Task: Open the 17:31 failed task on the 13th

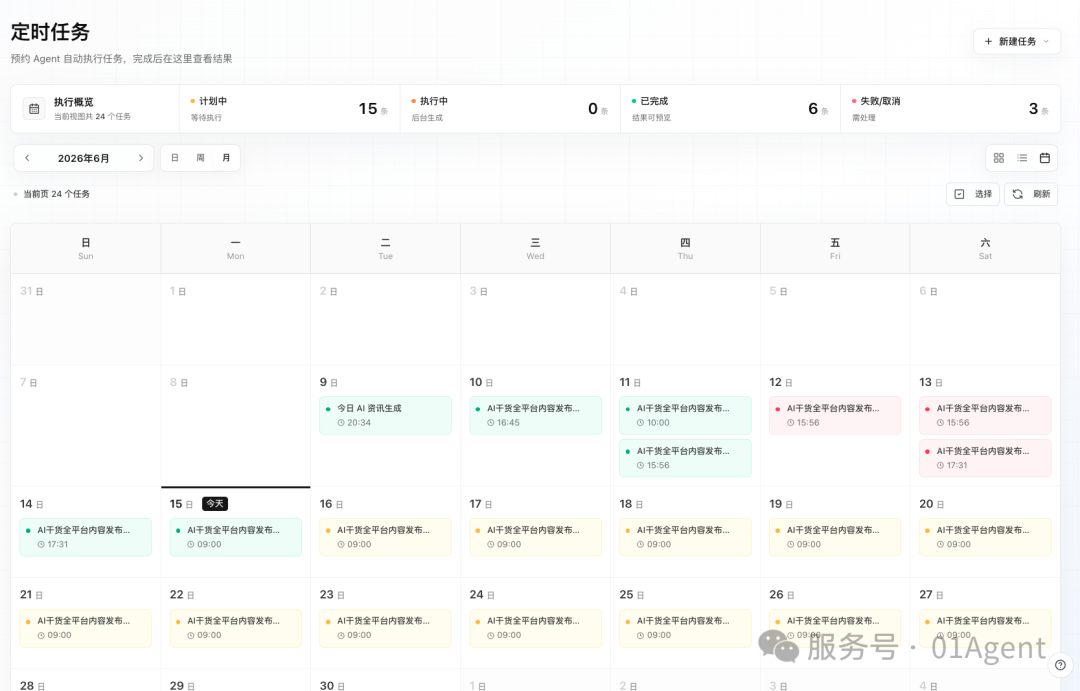Action: click(985, 458)
